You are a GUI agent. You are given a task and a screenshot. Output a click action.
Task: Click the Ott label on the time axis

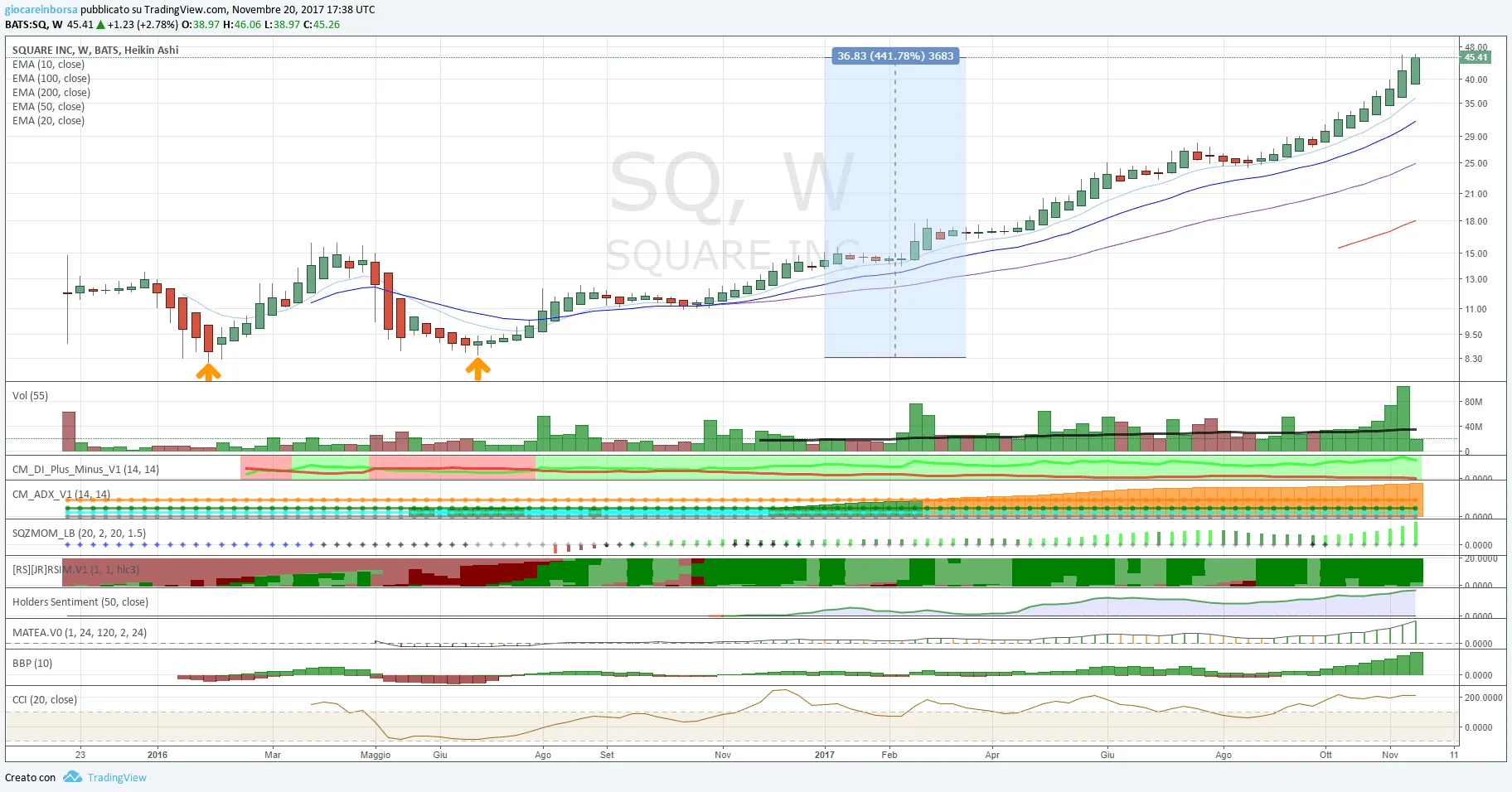pyautogui.click(x=1325, y=756)
